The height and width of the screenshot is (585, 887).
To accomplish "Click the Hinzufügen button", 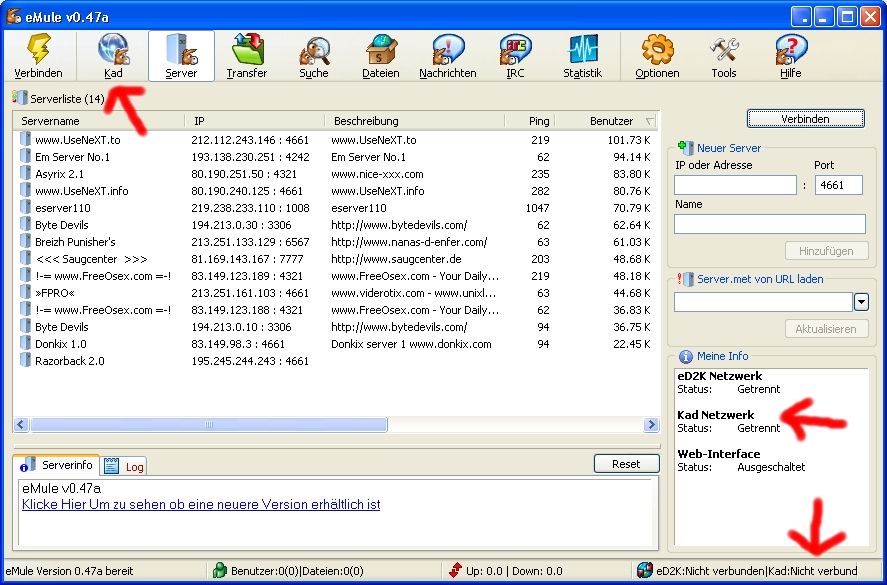I will click(x=826, y=251).
